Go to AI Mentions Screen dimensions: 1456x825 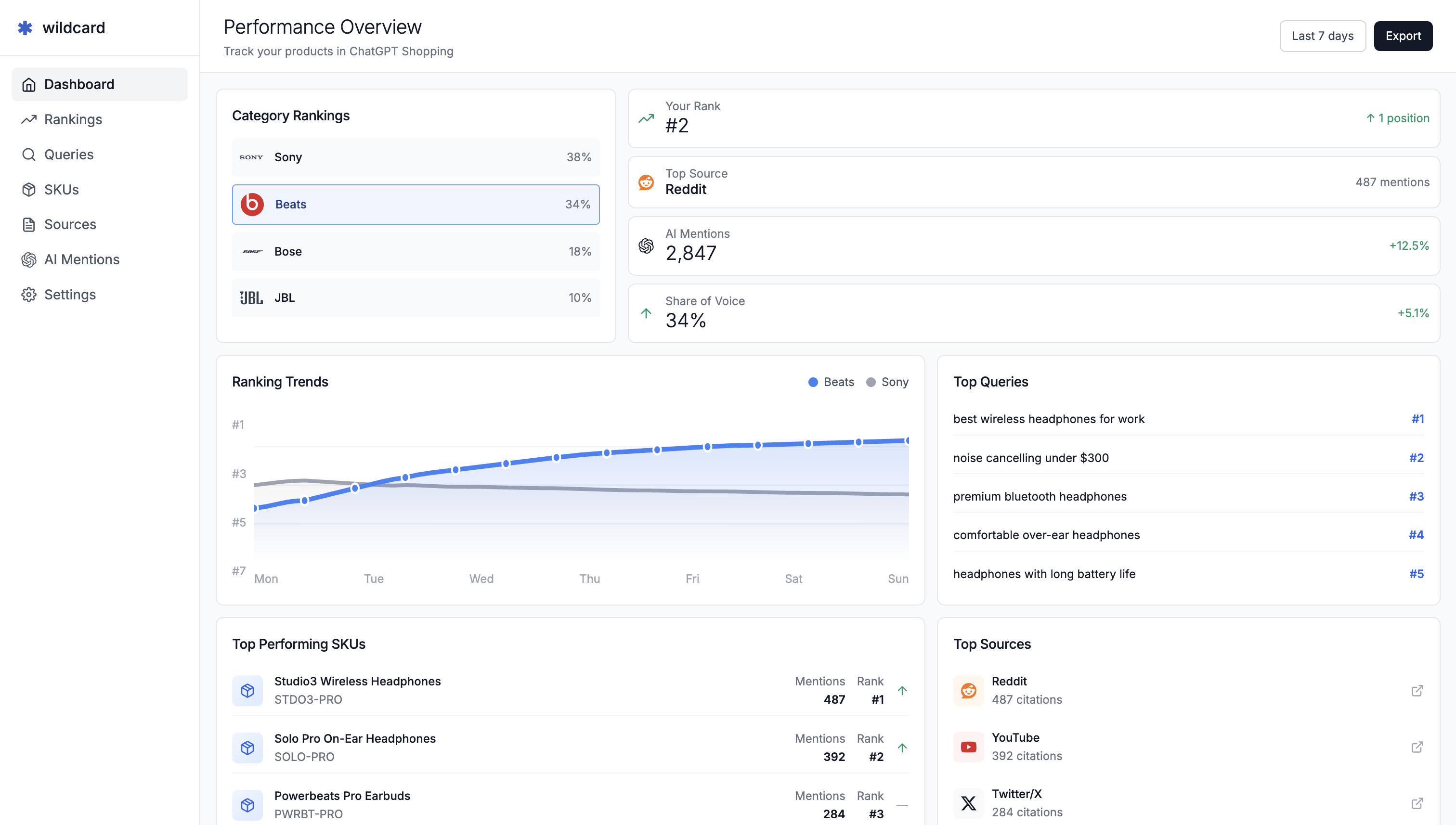99,259
